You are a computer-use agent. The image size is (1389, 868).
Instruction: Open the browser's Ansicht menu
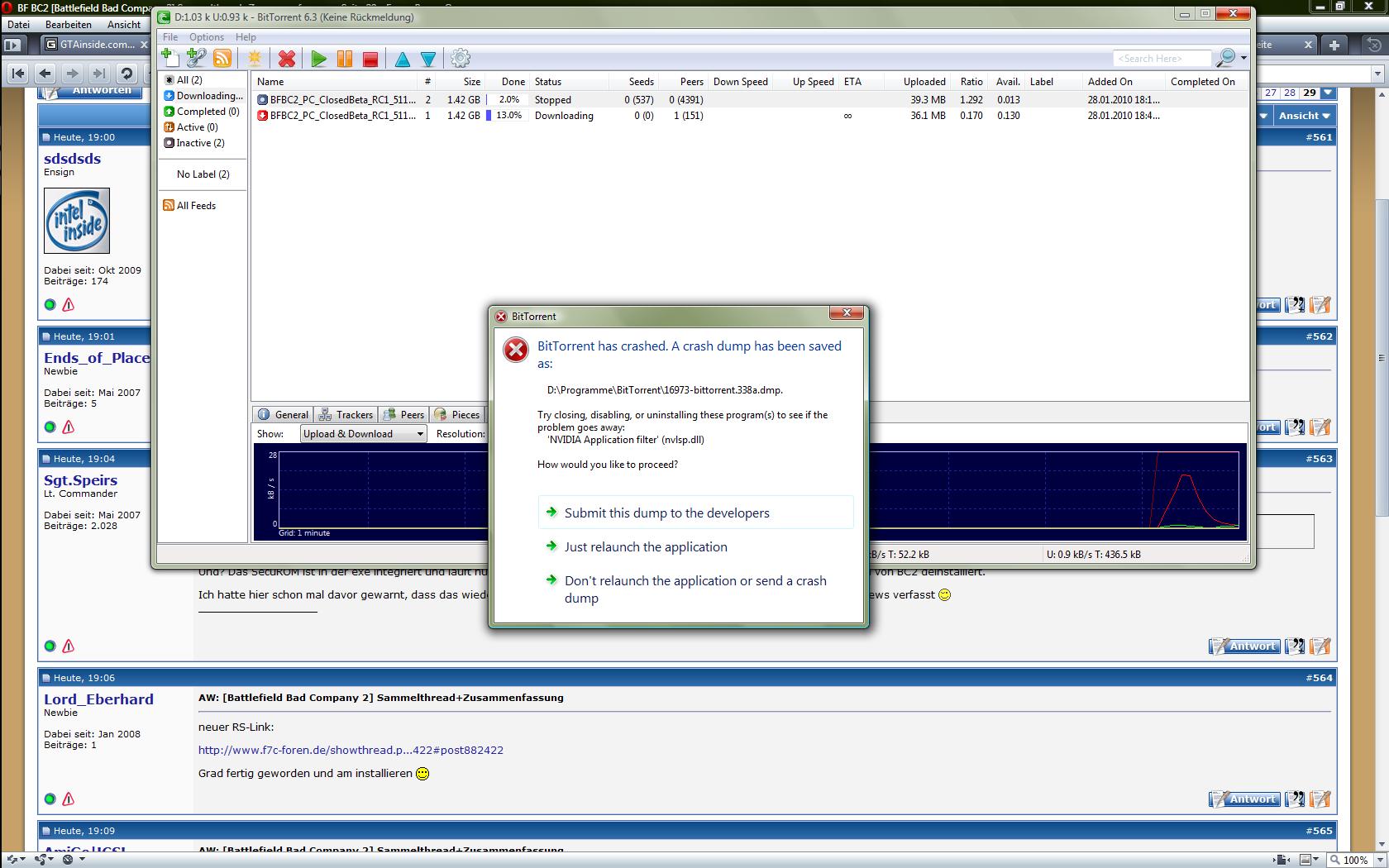(x=124, y=25)
